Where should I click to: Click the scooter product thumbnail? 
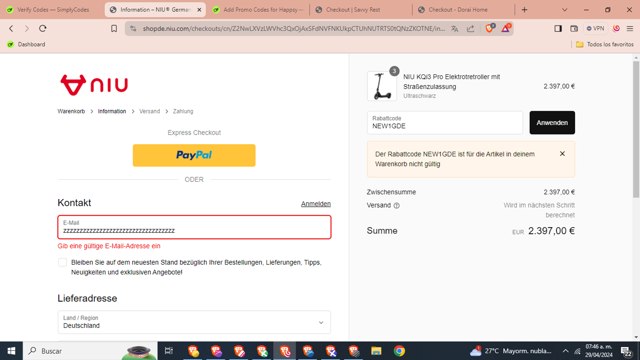coord(382,86)
